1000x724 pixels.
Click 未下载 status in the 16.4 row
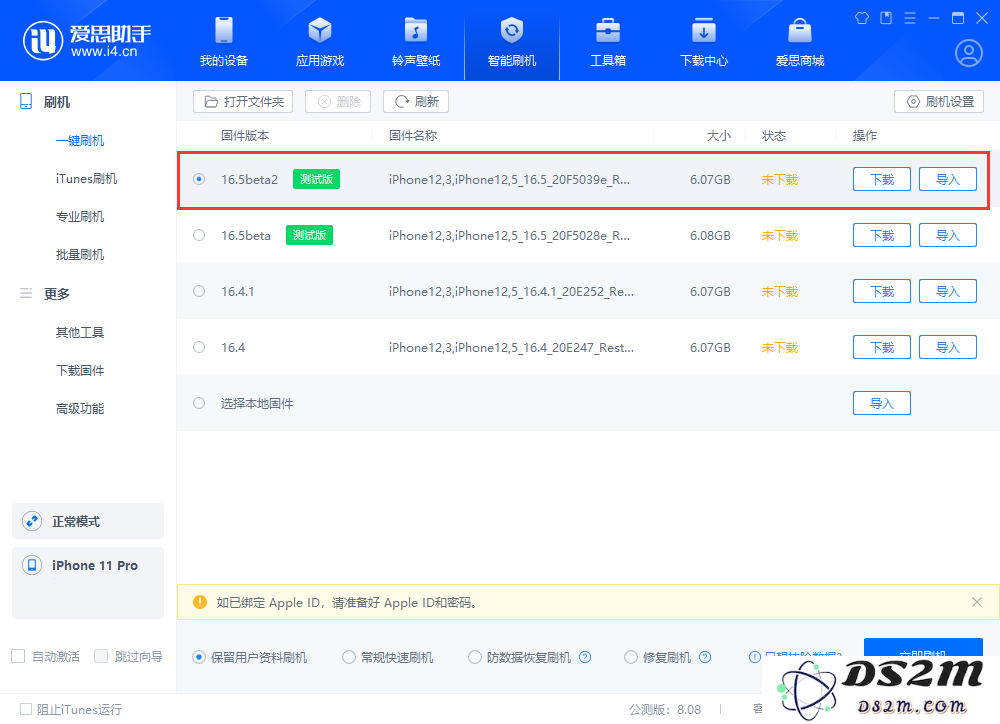[x=779, y=347]
